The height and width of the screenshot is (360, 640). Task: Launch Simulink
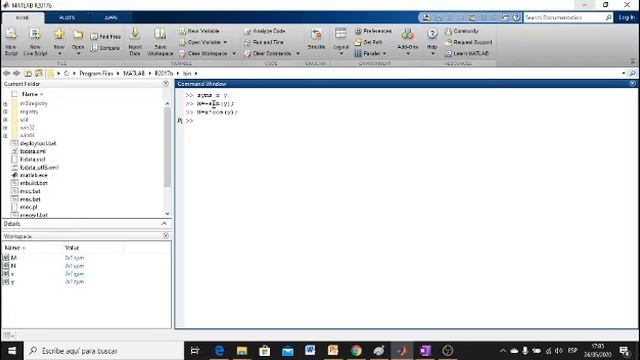(x=316, y=39)
